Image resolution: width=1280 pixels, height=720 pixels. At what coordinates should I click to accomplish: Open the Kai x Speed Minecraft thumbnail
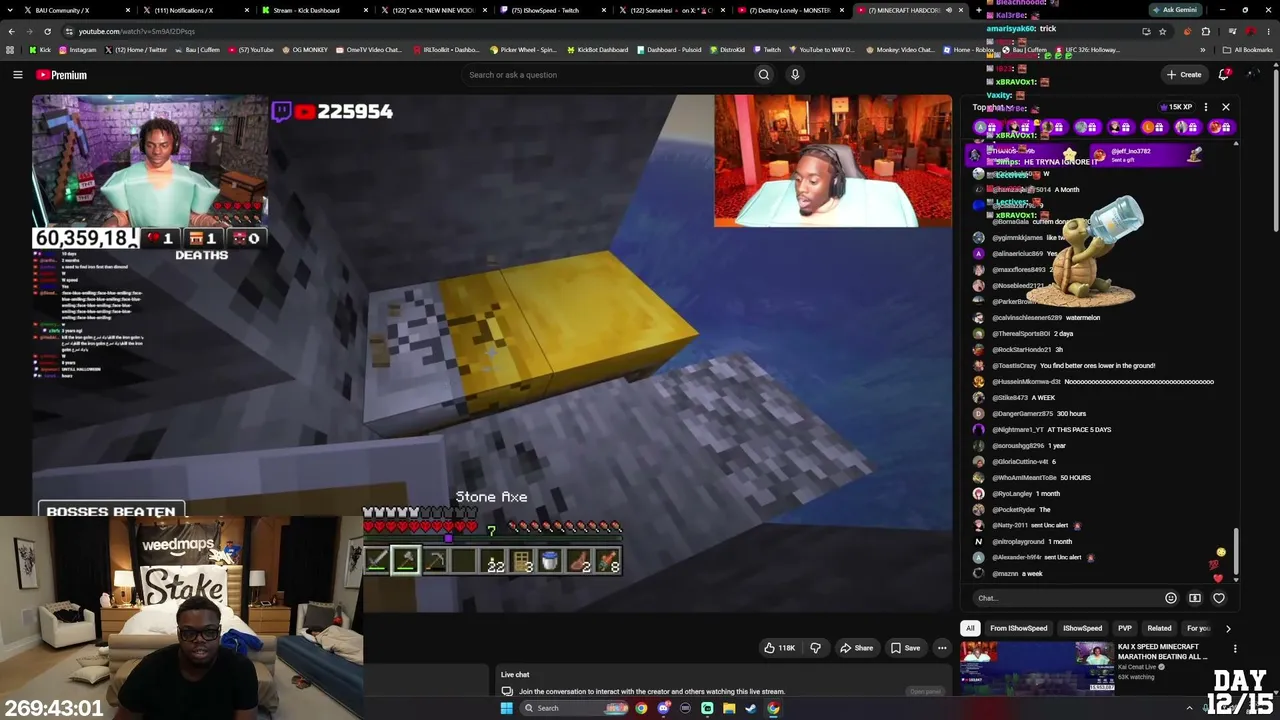[x=1036, y=667]
